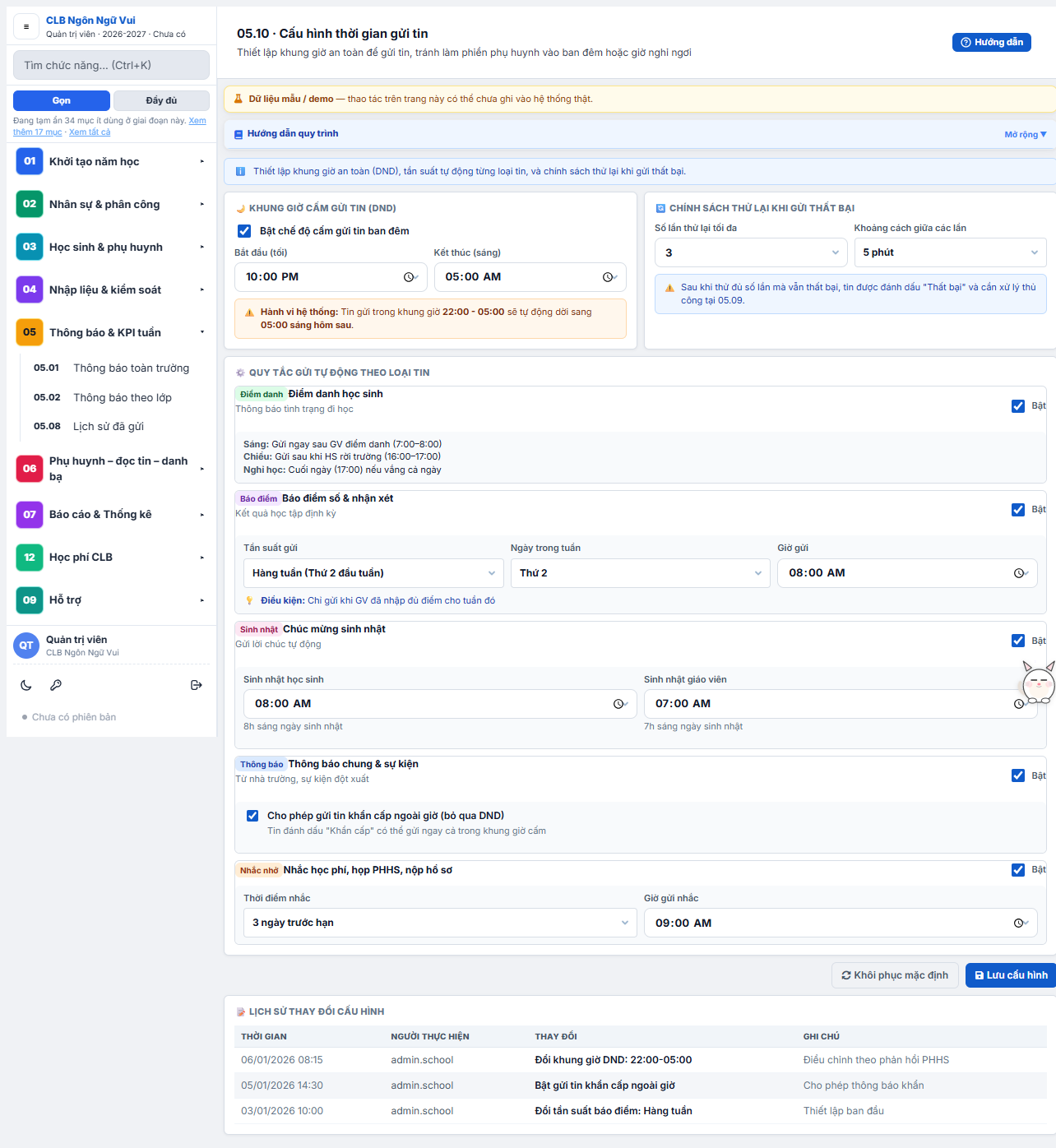This screenshot has width=1056, height=1148.
Task: Toggle Cho phép gửi tin khẩn cấp ngoài giờ checkbox
Action: click(252, 816)
